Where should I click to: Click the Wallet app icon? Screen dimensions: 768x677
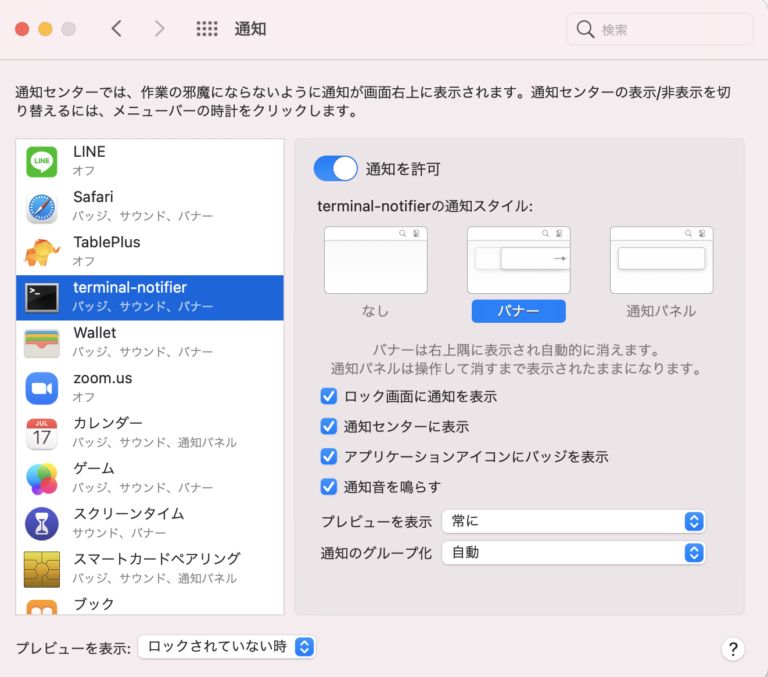click(42, 343)
